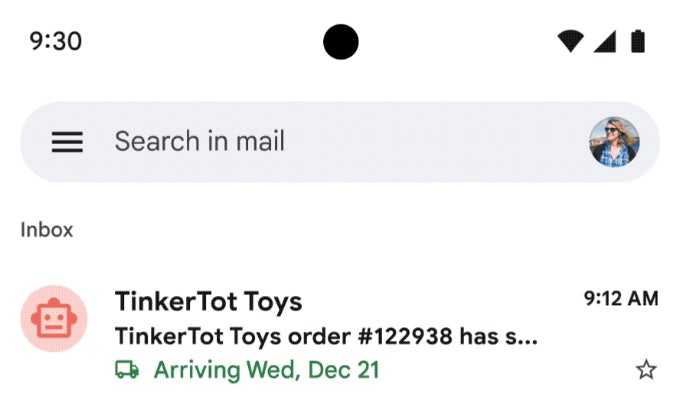Tap the front camera cutout dot
Image resolution: width=680 pixels, height=412 pixels.
341,41
